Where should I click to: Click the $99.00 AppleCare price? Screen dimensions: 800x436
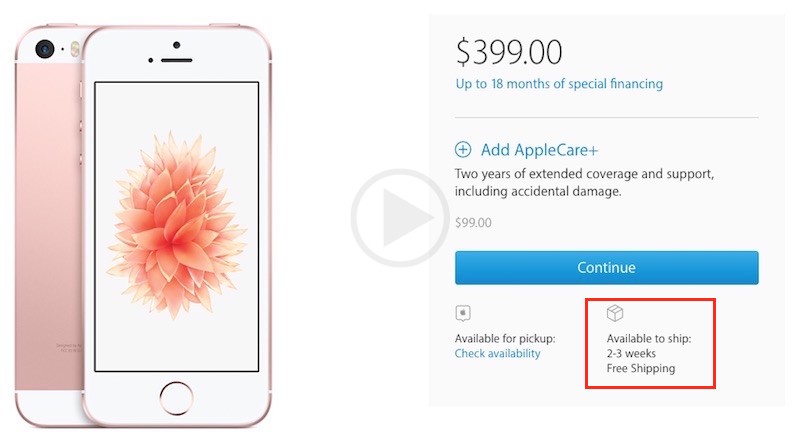tap(473, 222)
